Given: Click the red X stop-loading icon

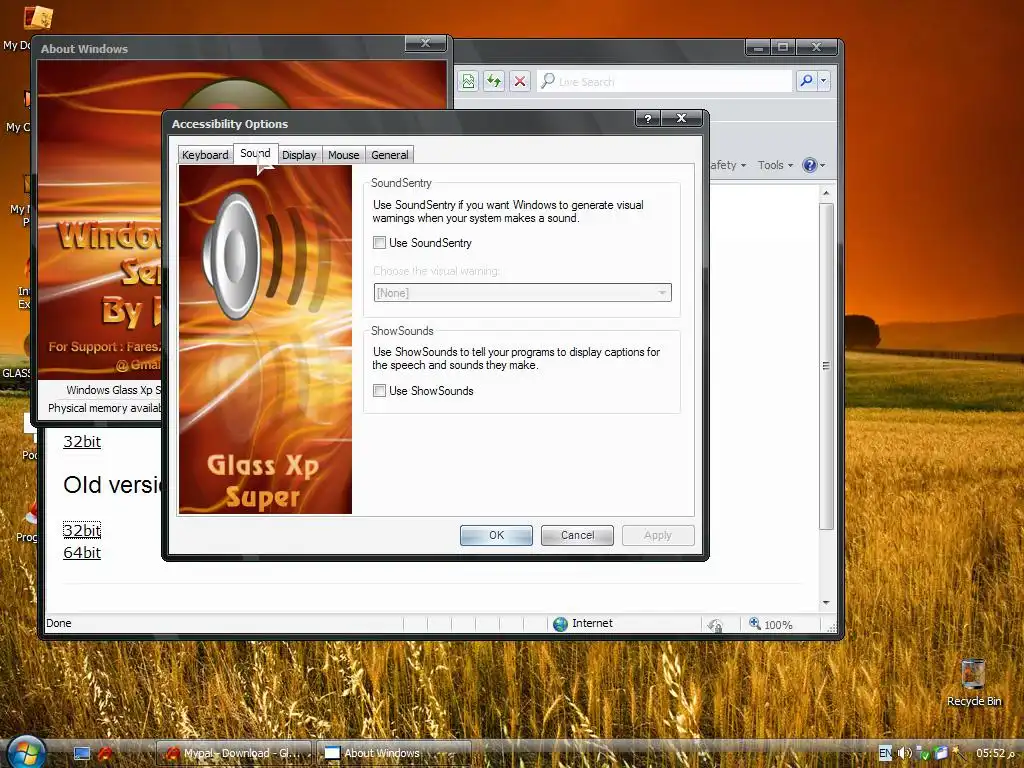Looking at the screenshot, I should (x=520, y=81).
